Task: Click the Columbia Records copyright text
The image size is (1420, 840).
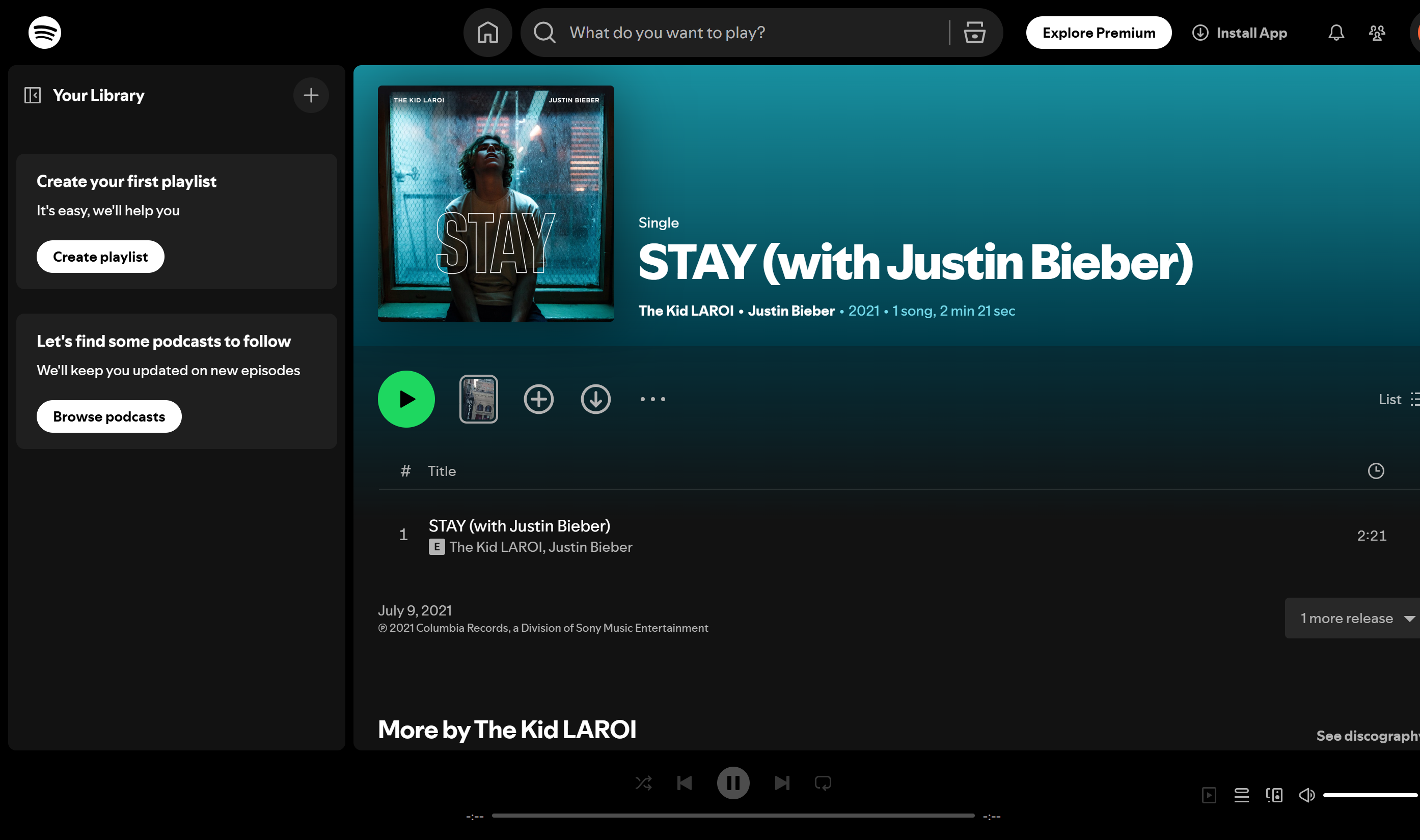Action: [x=542, y=628]
